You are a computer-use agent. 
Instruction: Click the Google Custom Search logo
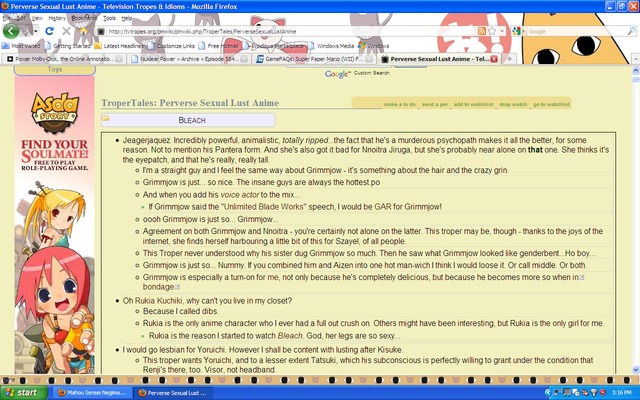(x=357, y=73)
